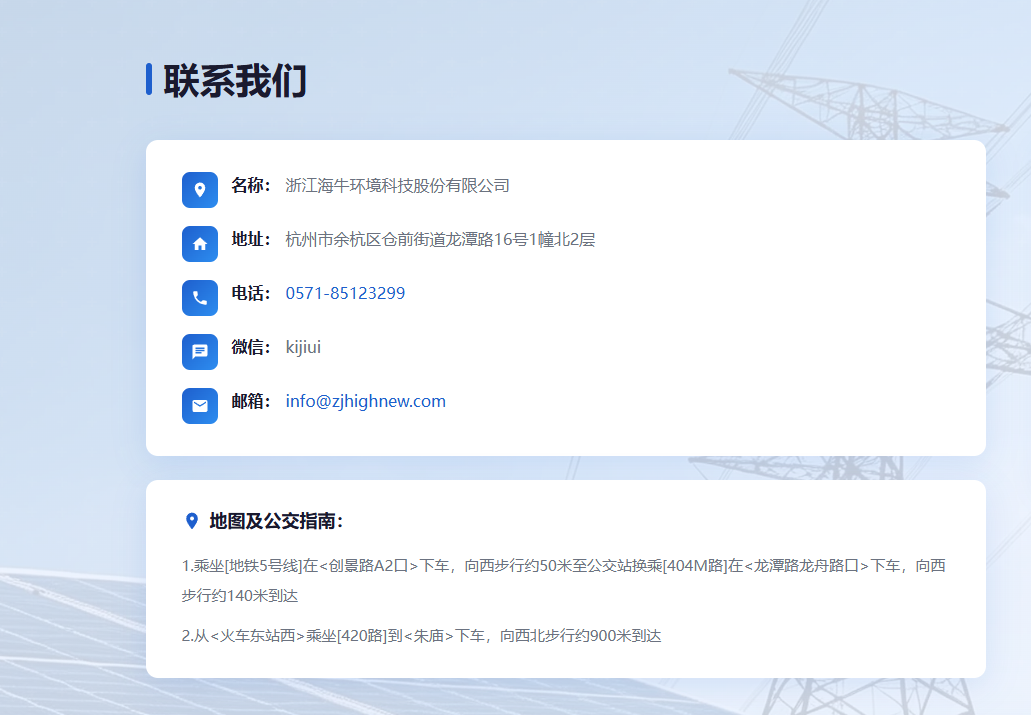Select the address text 杭州市余杭区仓前街道龙潭路16号1幢北2层
The height and width of the screenshot is (715, 1031).
click(440, 239)
